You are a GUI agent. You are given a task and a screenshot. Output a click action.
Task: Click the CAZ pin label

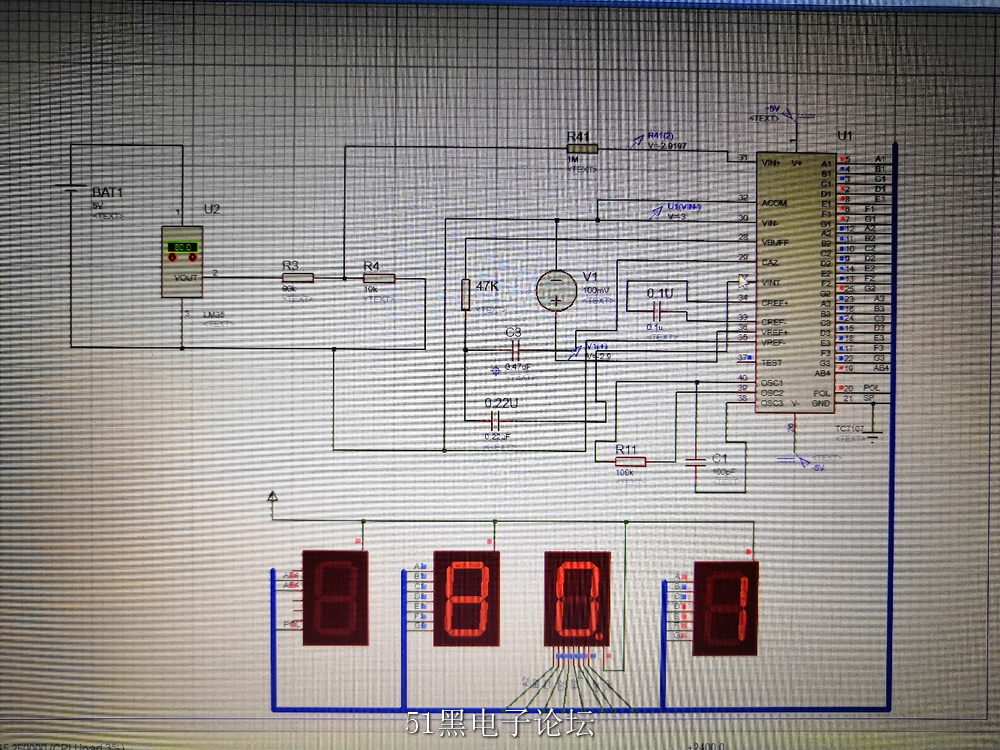(x=770, y=262)
